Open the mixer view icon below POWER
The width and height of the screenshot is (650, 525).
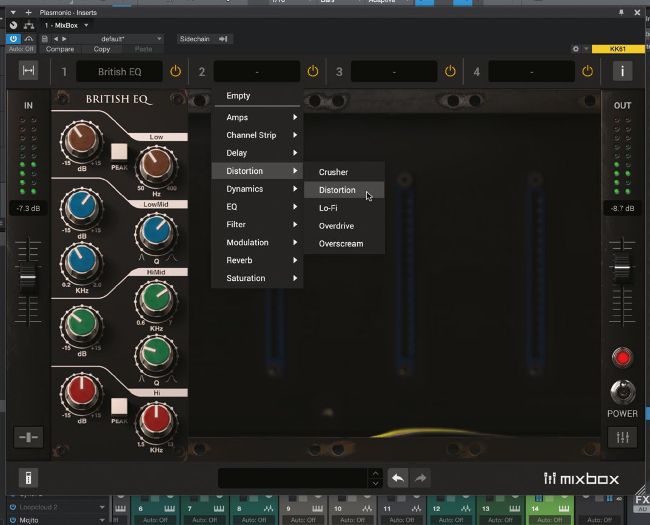point(622,437)
